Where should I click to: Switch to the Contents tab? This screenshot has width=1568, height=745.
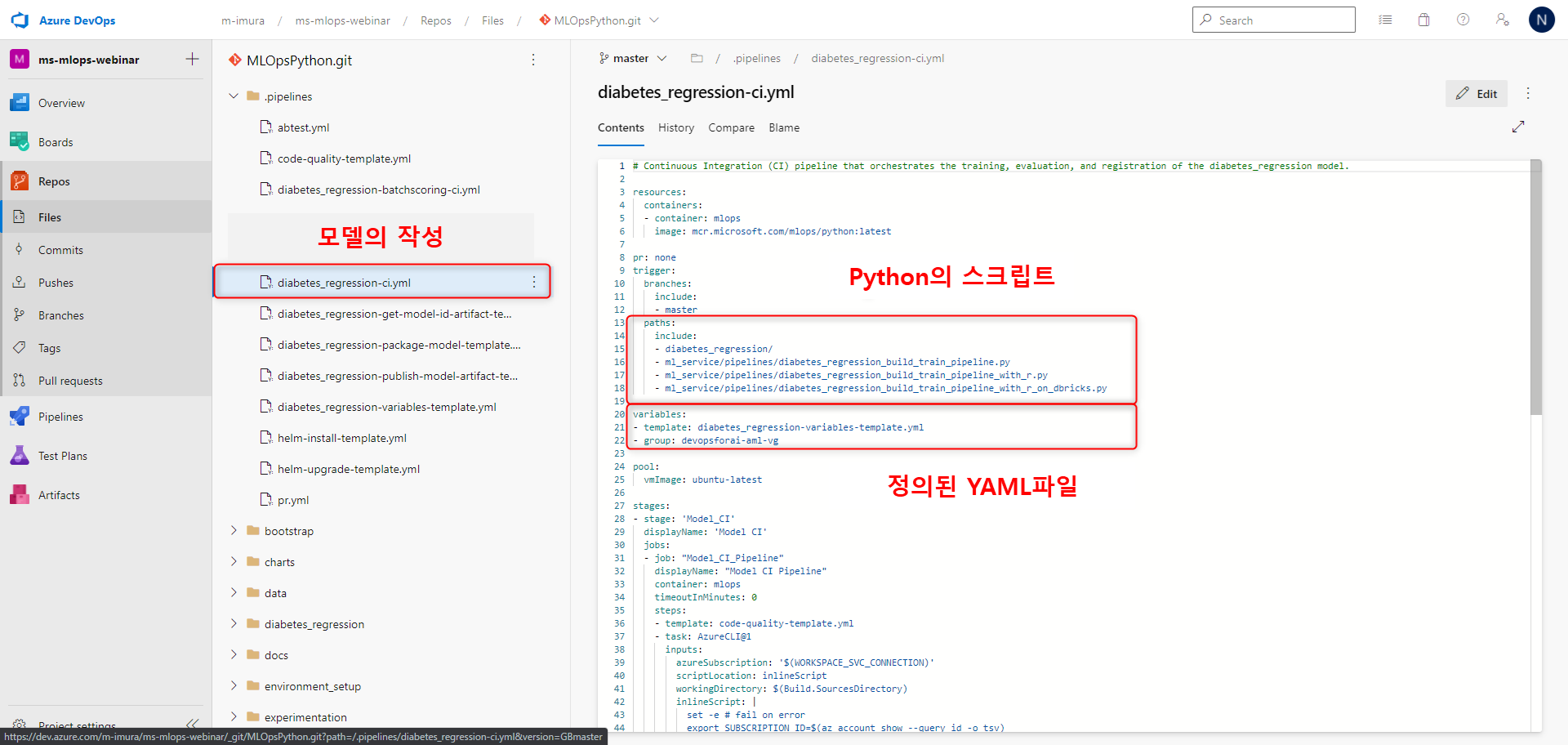[621, 127]
